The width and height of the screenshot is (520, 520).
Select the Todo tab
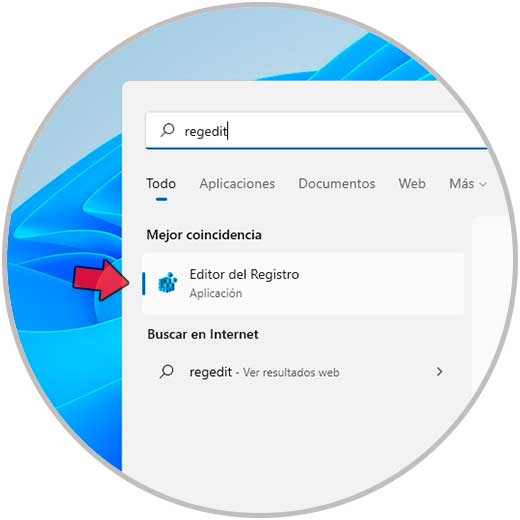click(x=161, y=184)
